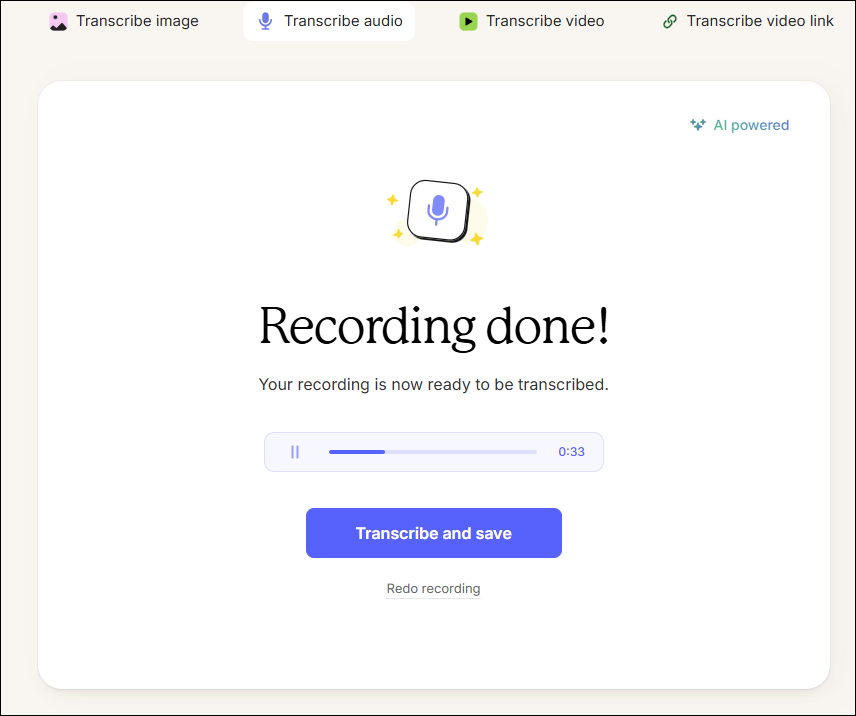Image resolution: width=856 pixels, height=716 pixels.
Task: Click the Redo recording link
Action: (x=433, y=589)
